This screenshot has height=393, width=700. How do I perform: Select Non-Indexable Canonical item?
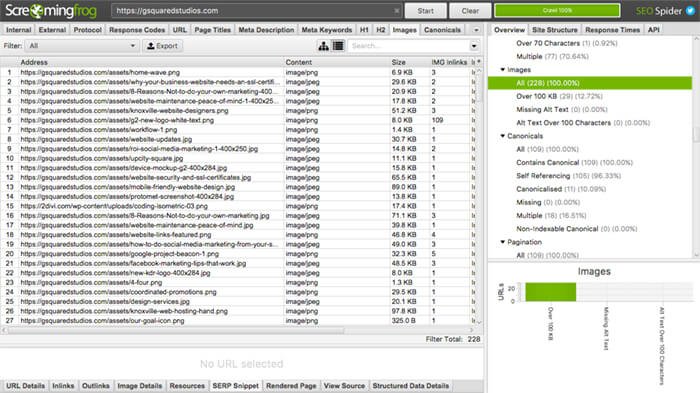pyautogui.click(x=577, y=229)
